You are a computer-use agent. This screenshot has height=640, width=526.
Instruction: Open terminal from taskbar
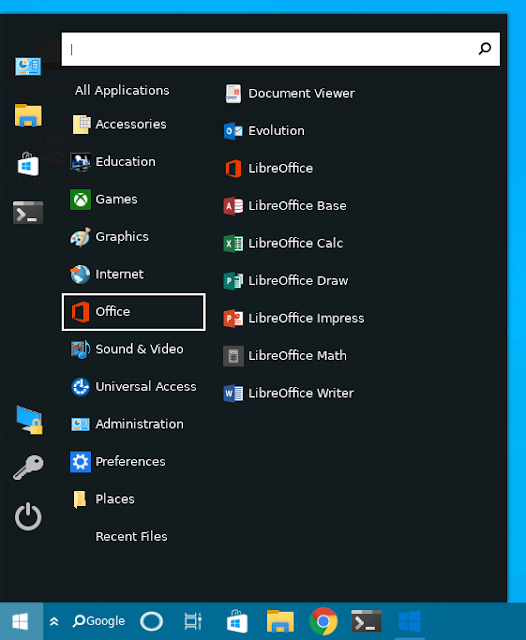point(366,622)
